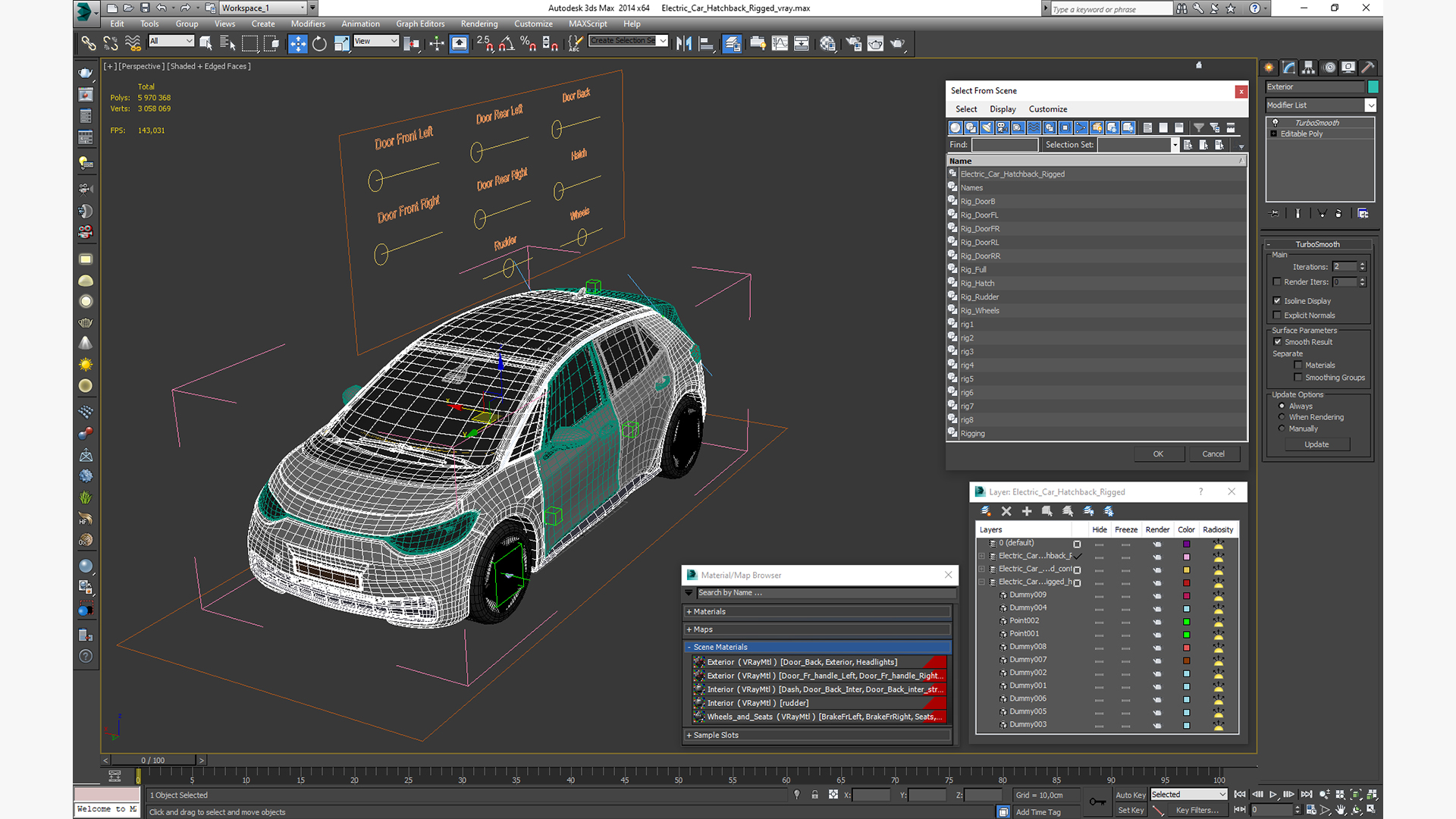Click the Auto Key button

(x=1131, y=795)
